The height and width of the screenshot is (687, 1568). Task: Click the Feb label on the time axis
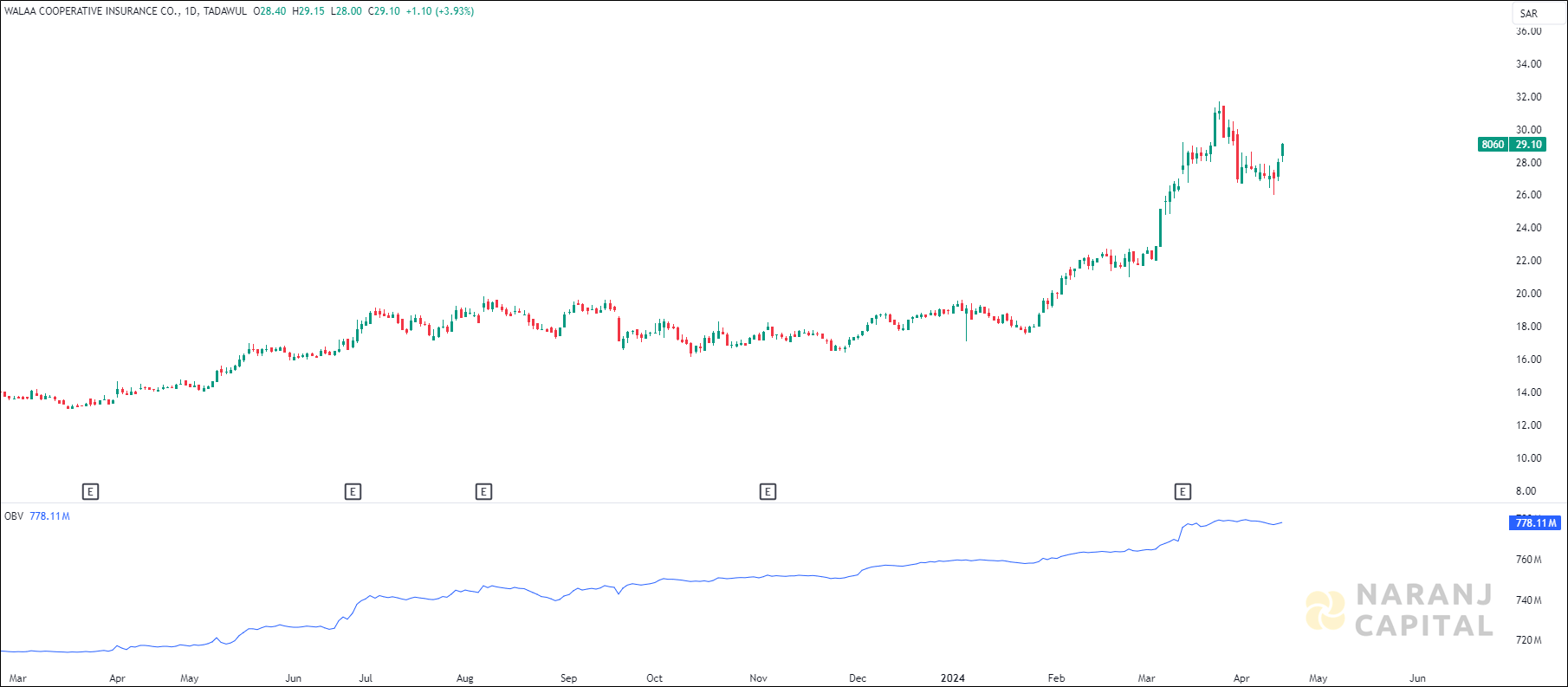click(1056, 678)
